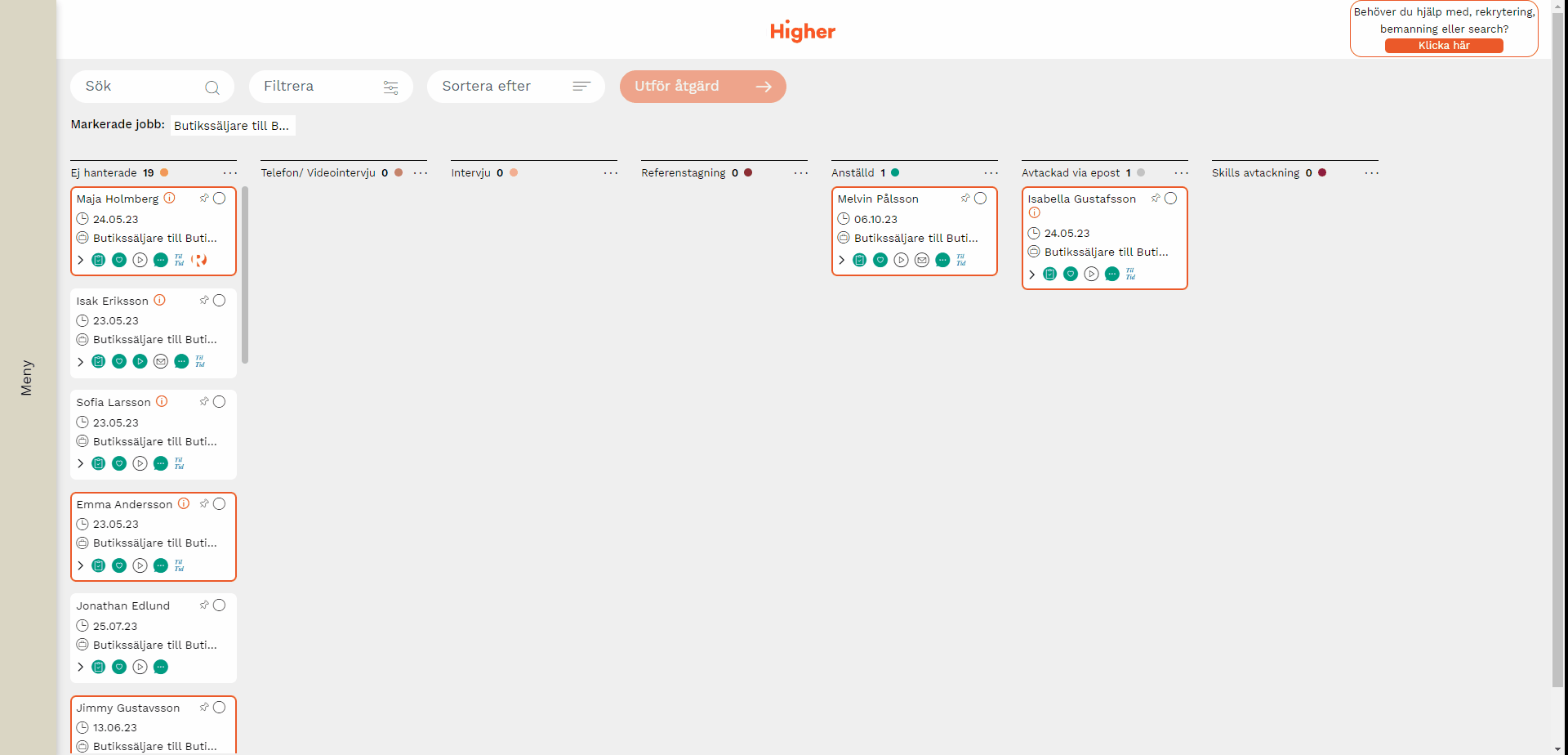Click the clipboard icon on Jonathan Edlund's card
The height and width of the screenshot is (755, 1568).
click(x=99, y=667)
